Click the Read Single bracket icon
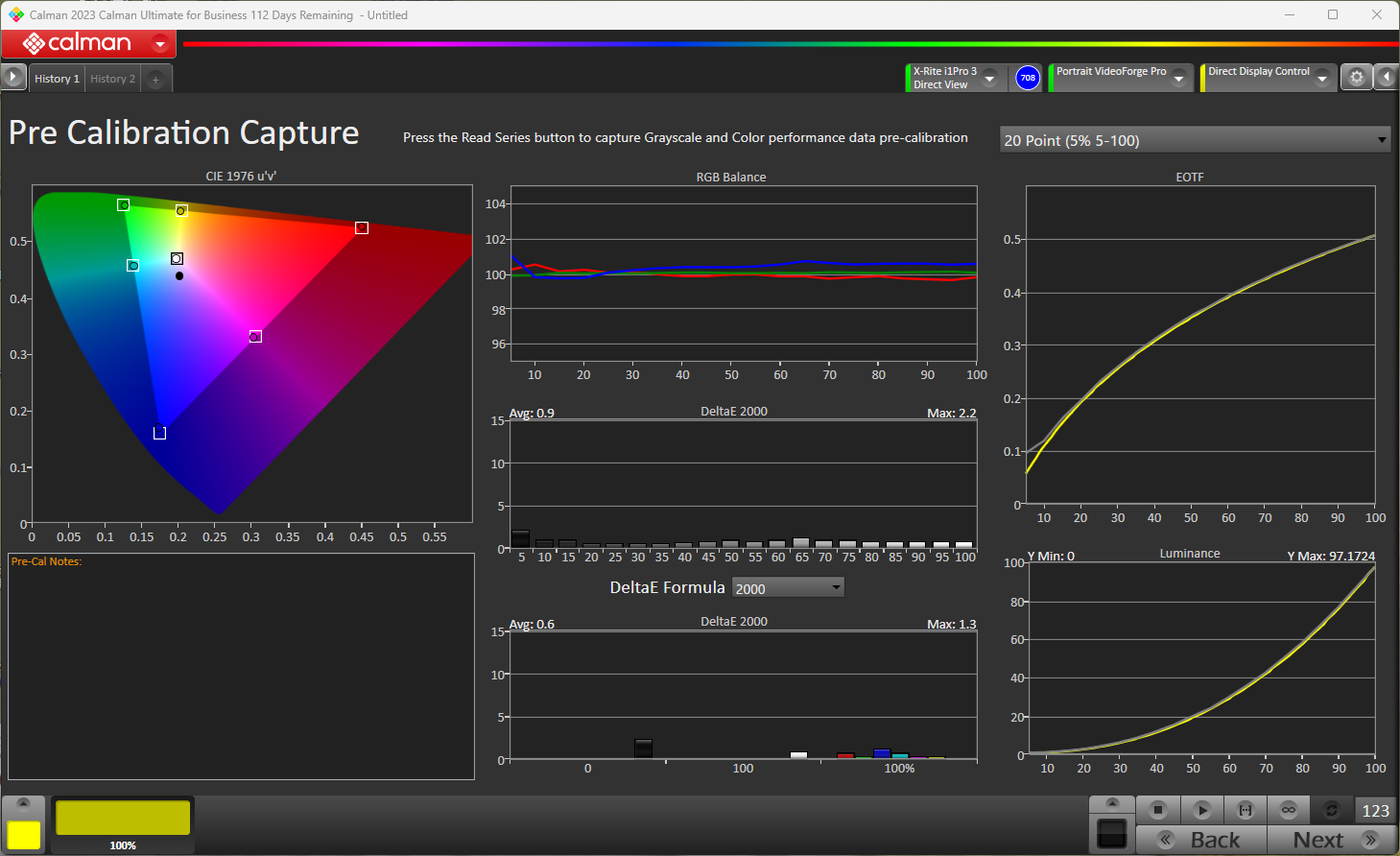 click(1246, 810)
